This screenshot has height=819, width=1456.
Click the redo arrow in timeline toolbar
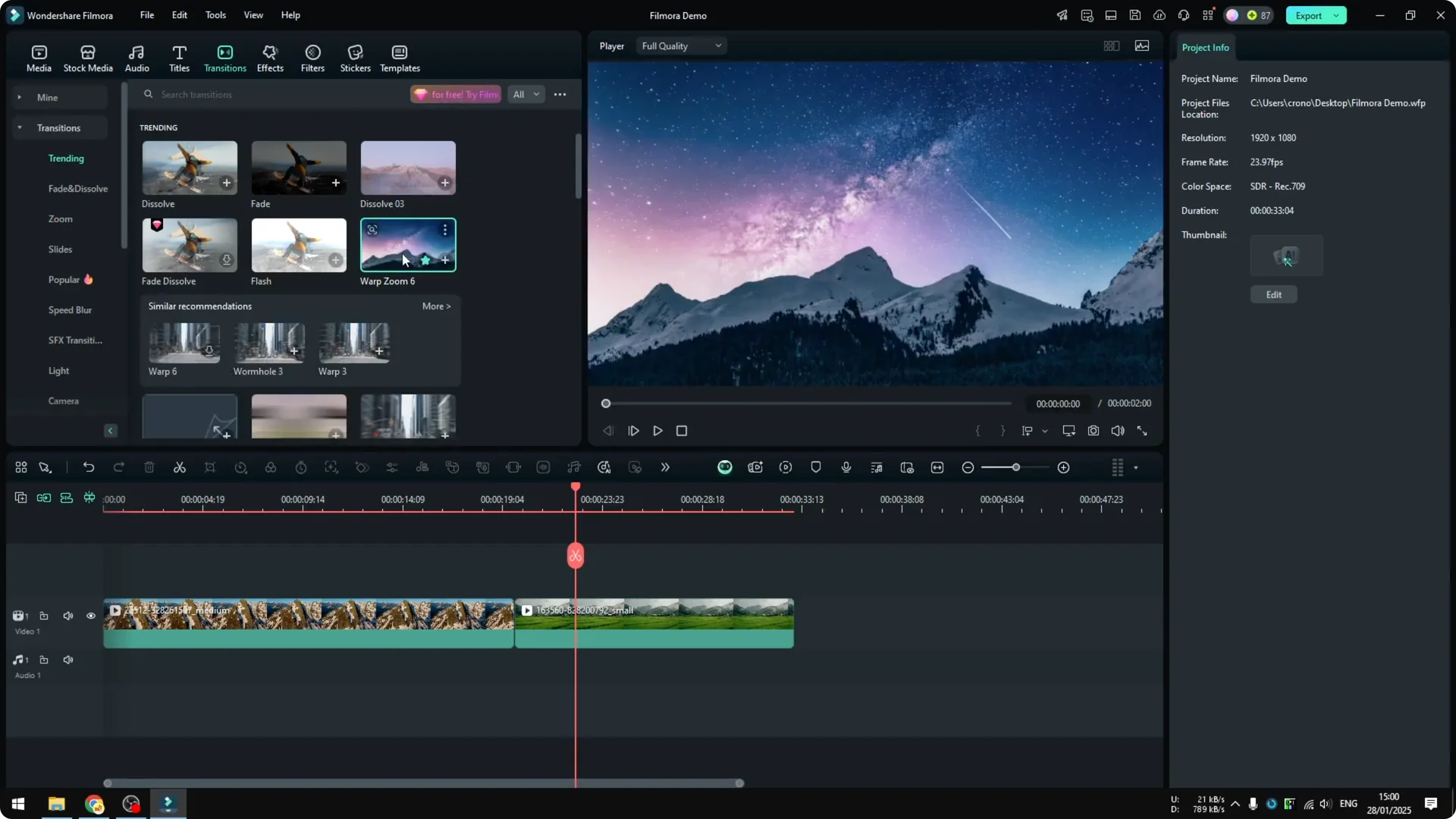pos(119,468)
